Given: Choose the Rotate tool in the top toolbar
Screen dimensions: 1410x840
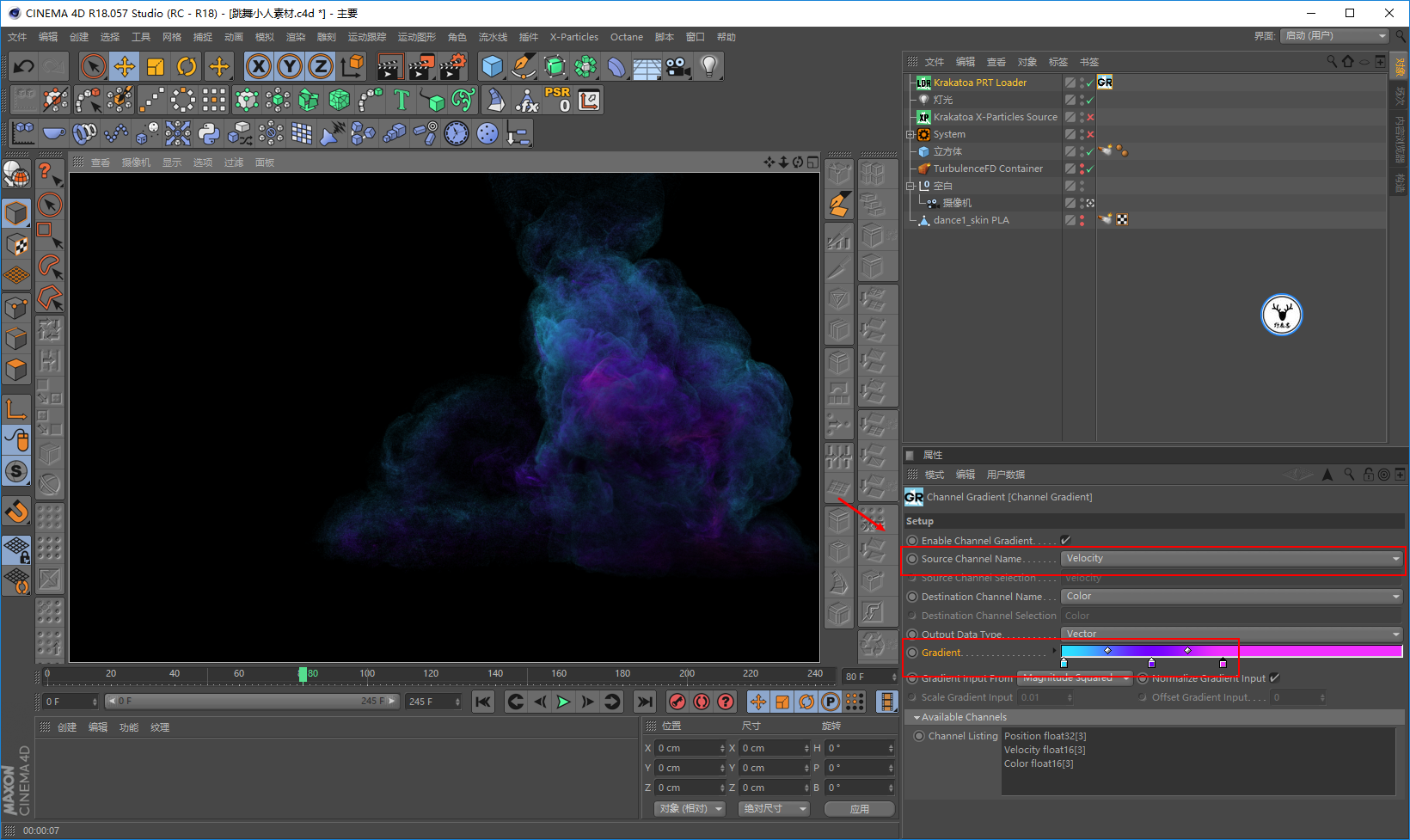Looking at the screenshot, I should point(187,66).
